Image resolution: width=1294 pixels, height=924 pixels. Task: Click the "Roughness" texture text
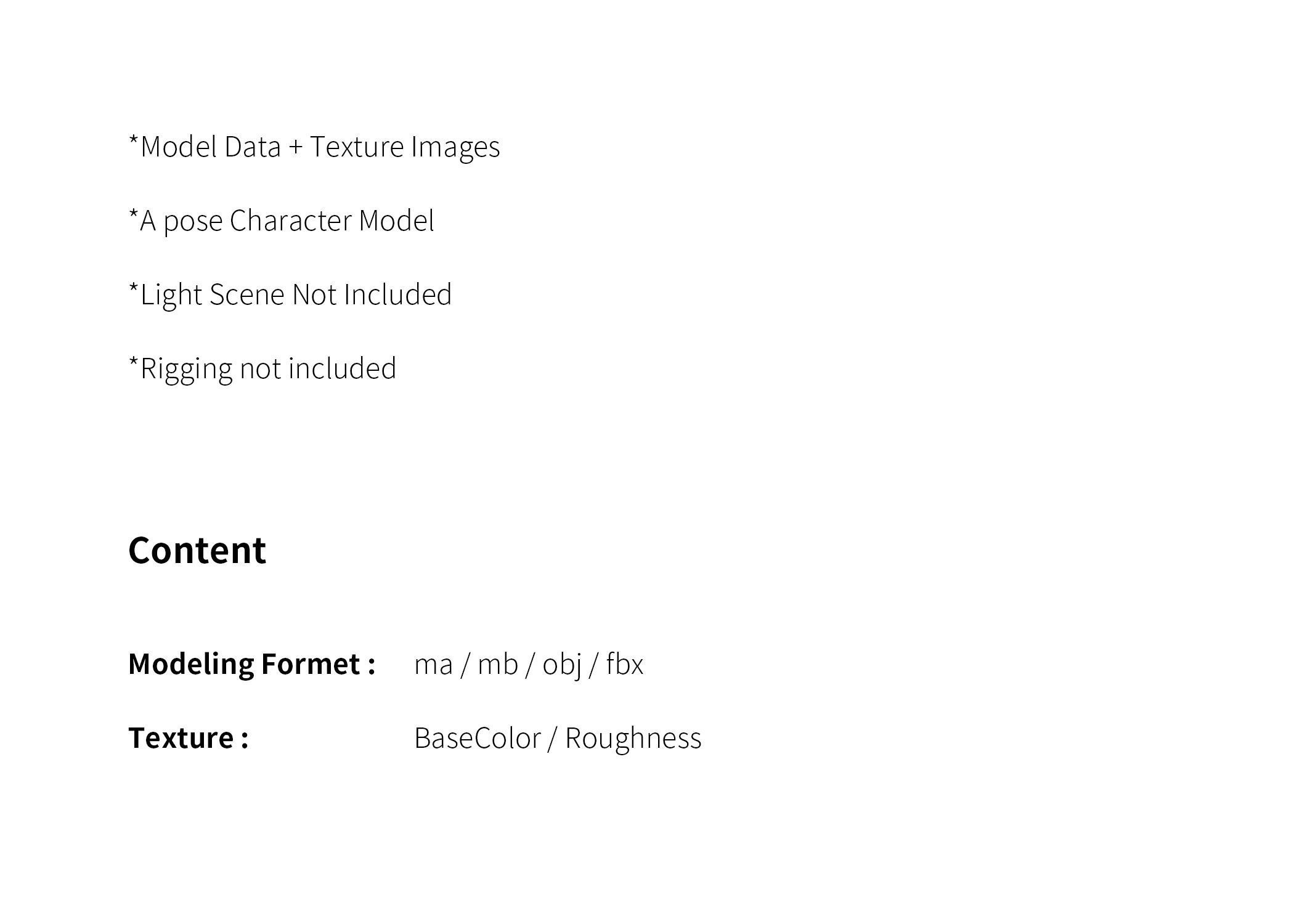click(633, 738)
